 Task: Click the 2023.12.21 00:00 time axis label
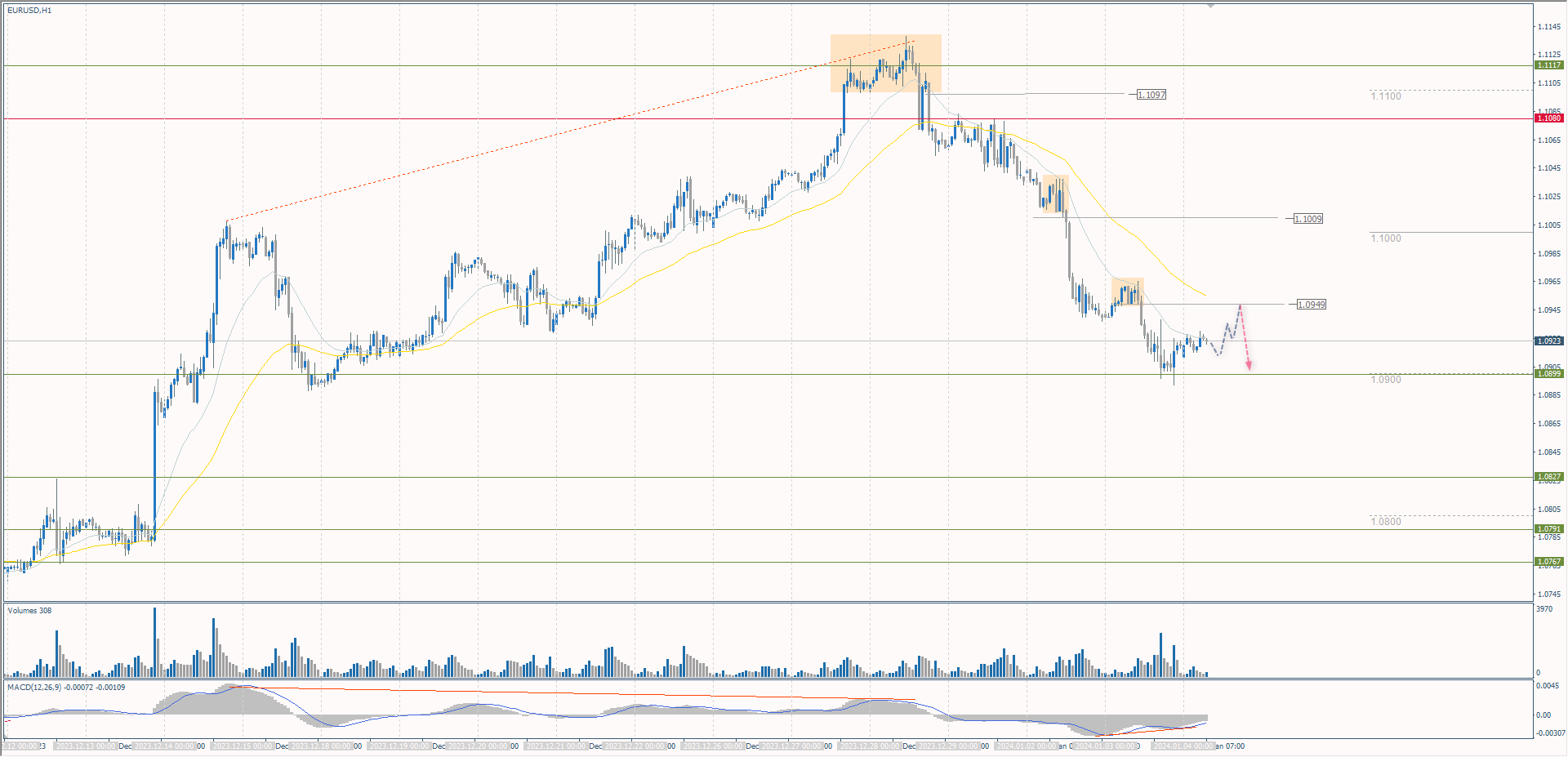coord(556,746)
